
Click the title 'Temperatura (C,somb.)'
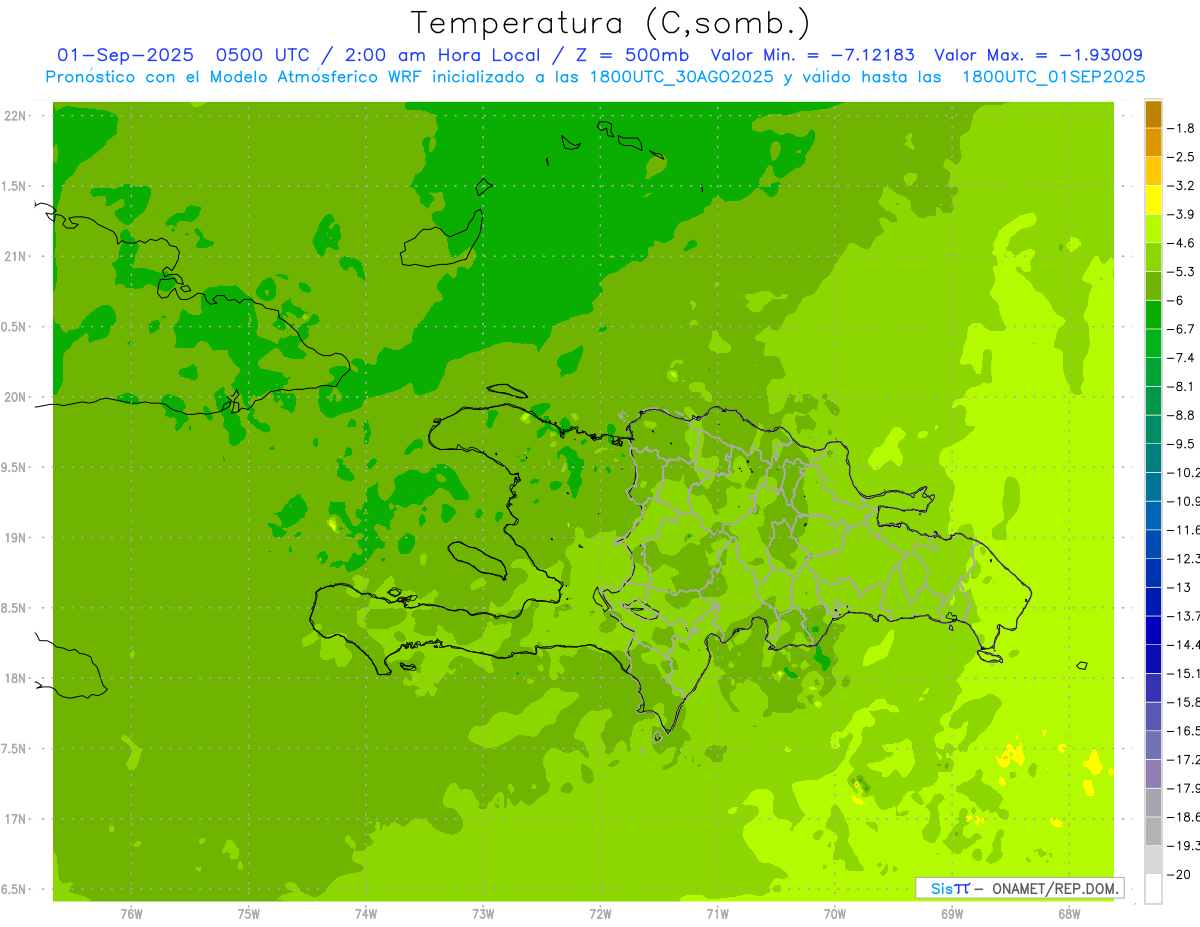[x=611, y=23]
